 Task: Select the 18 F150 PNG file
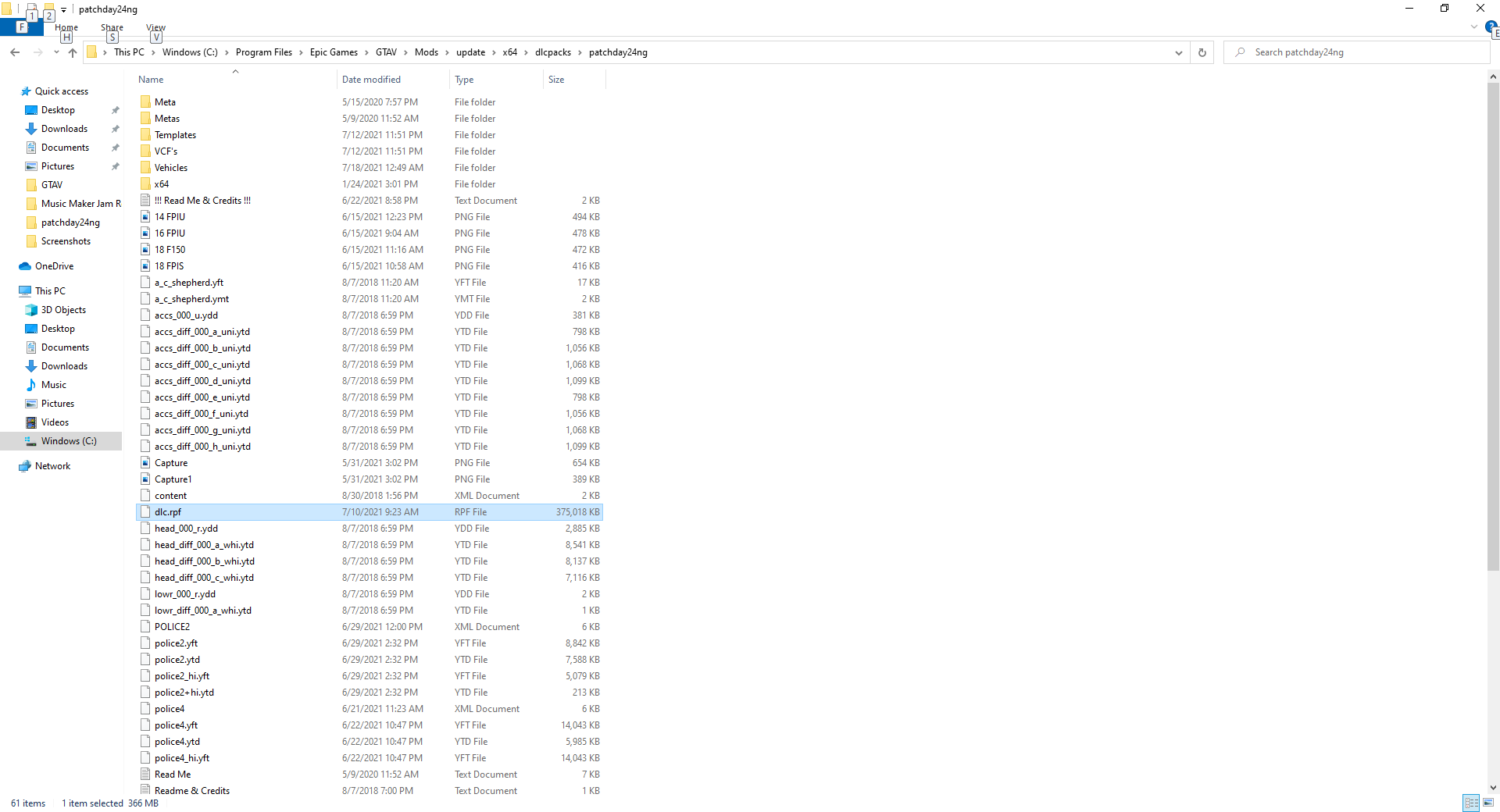coord(369,250)
